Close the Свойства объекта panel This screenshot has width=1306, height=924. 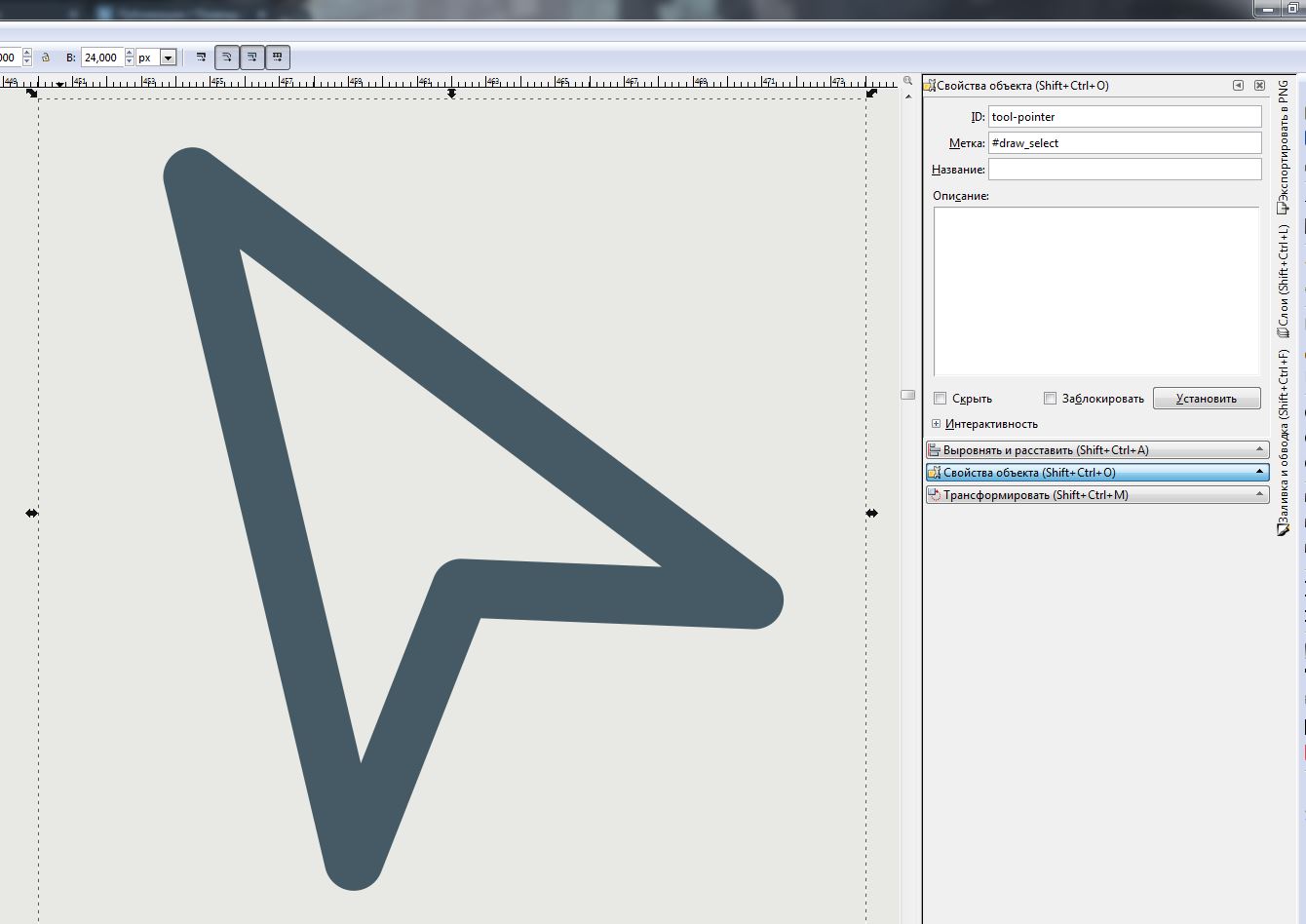1259,86
